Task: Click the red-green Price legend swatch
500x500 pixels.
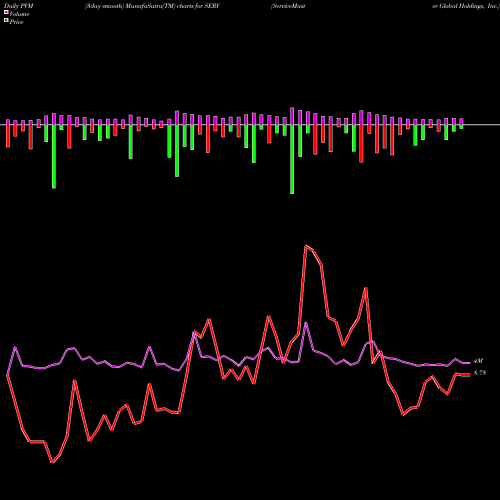Action: click(6, 21)
